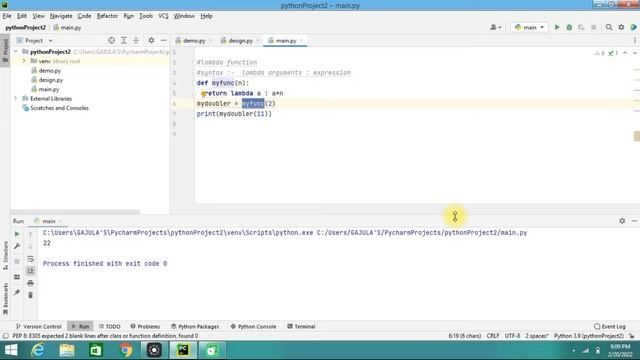Open Version Control tool window

pos(39,327)
